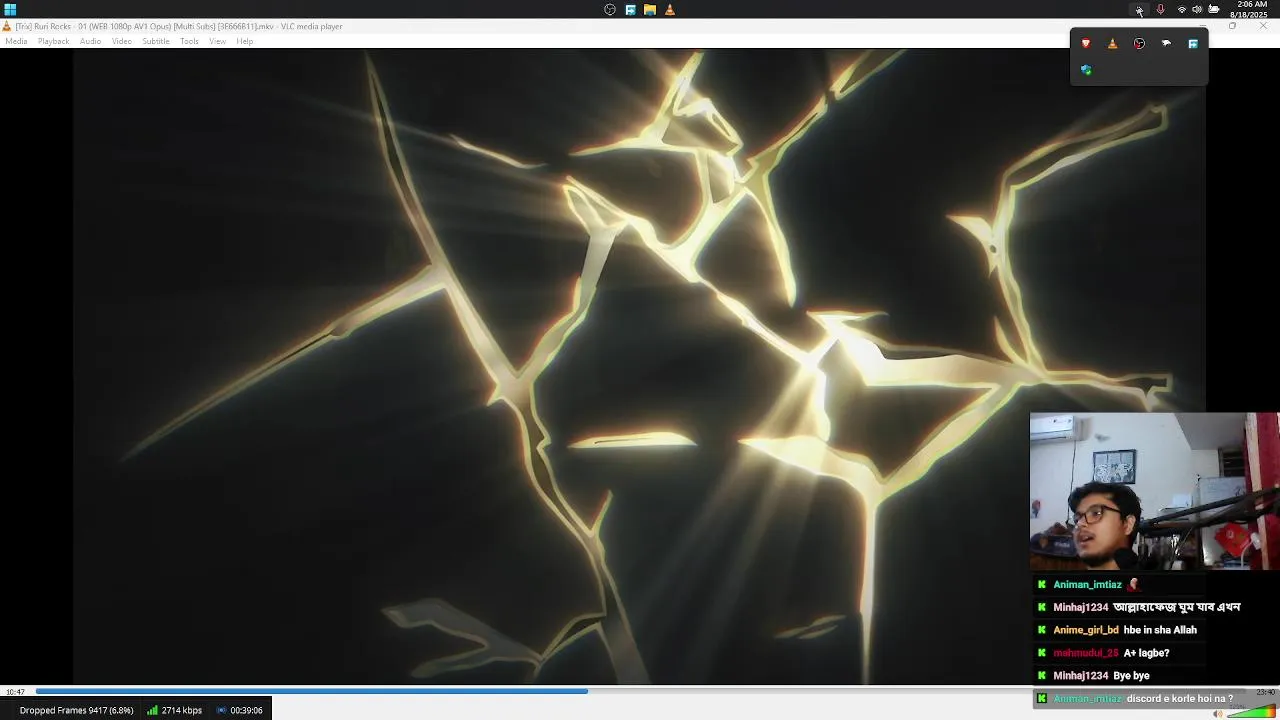
Task: Click the speaker volume tray icon
Action: pos(1197,10)
